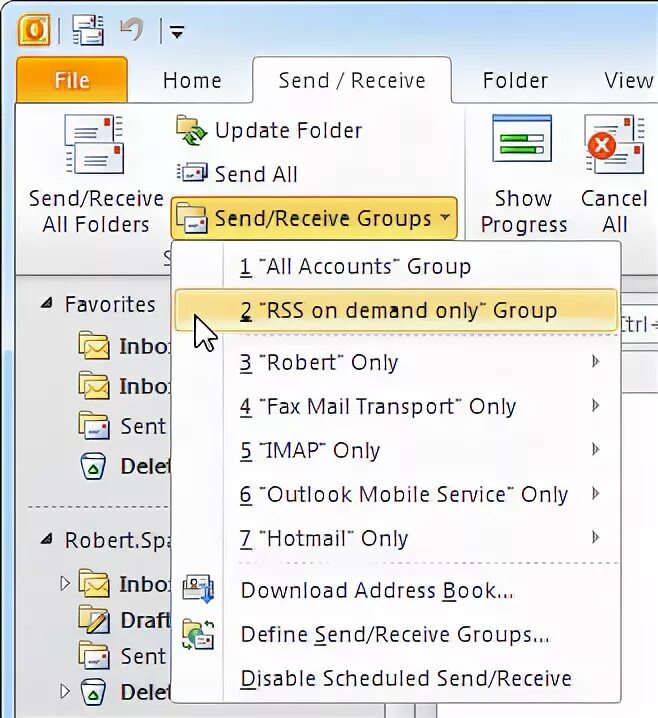
Task: Open "Outlook Mobile Service" Only entry
Action: pos(396,494)
